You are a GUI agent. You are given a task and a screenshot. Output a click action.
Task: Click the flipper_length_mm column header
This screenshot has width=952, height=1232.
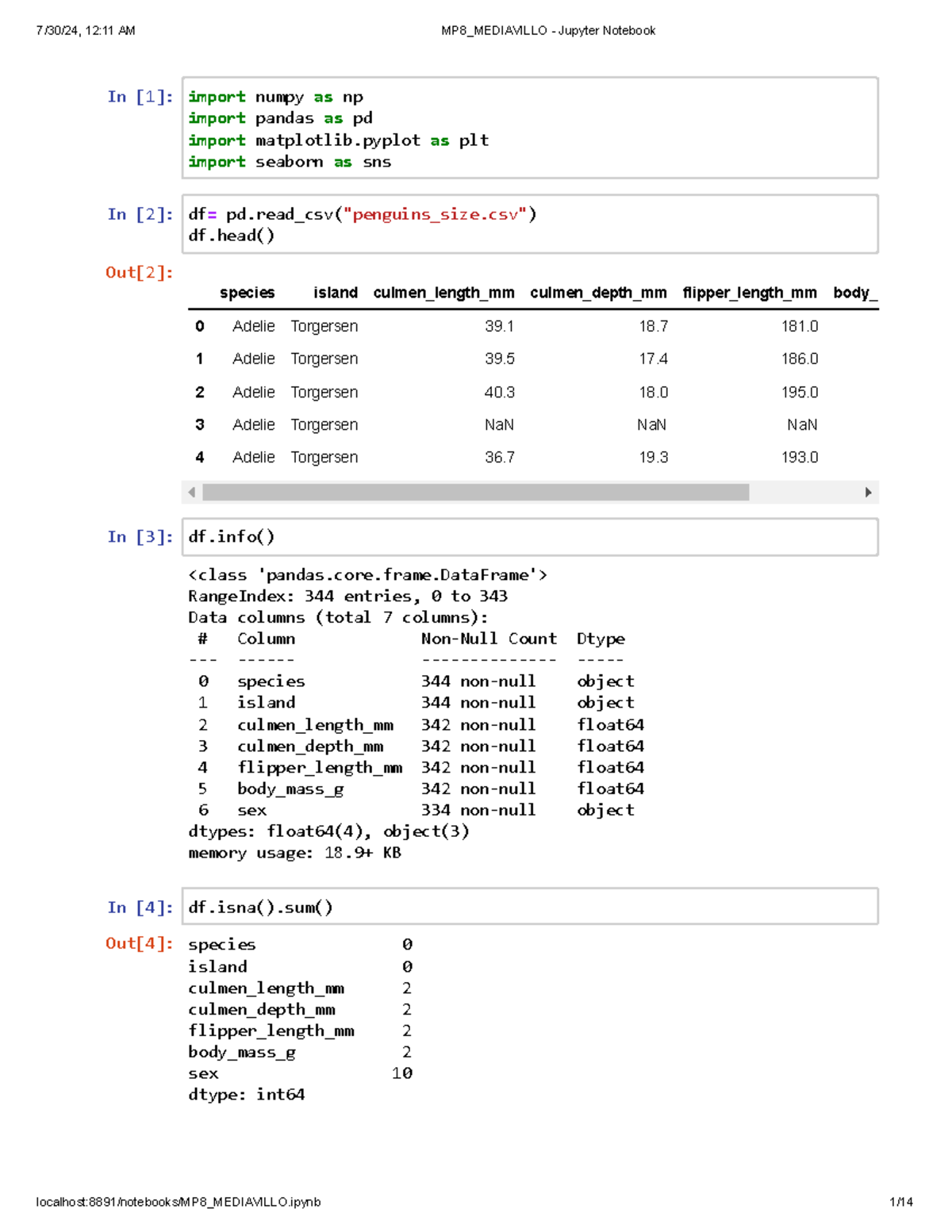coord(749,292)
